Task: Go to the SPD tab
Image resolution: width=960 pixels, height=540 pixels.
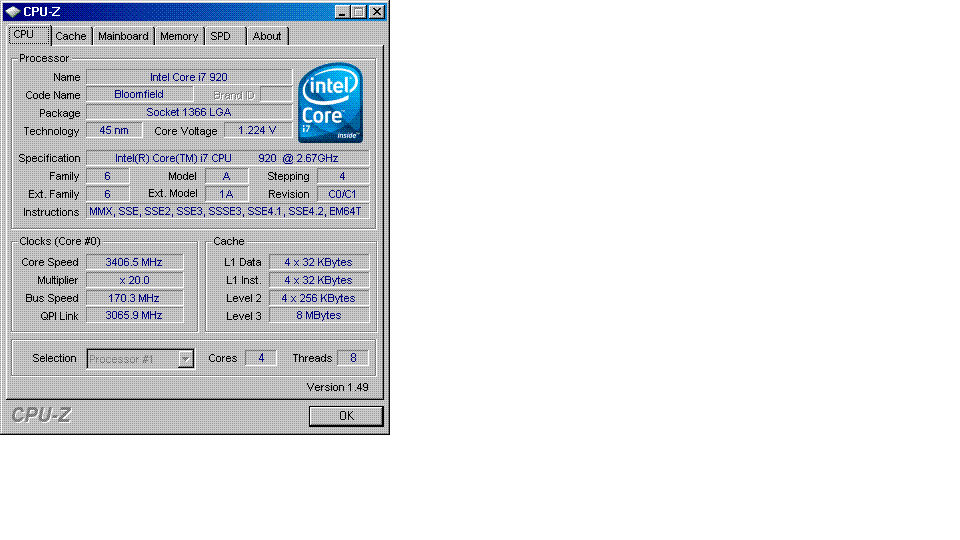Action: click(x=220, y=36)
